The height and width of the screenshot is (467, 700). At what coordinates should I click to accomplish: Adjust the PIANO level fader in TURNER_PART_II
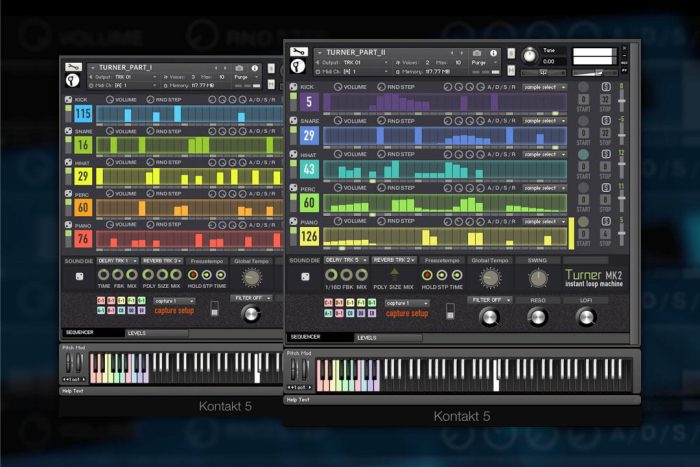pyautogui.click(x=621, y=232)
